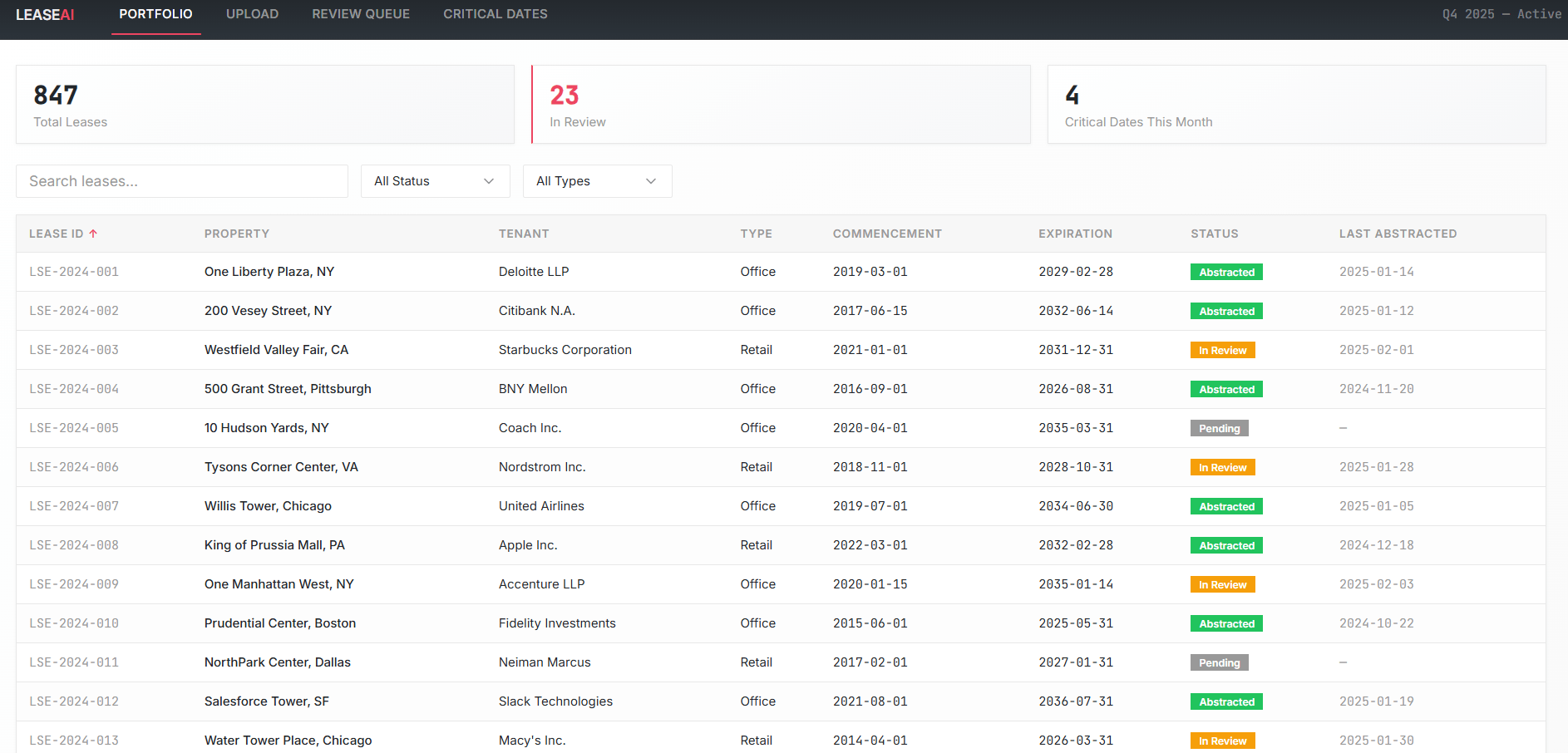Sort by the STATUS column header
Image resolution: width=1568 pixels, height=753 pixels.
point(1215,234)
